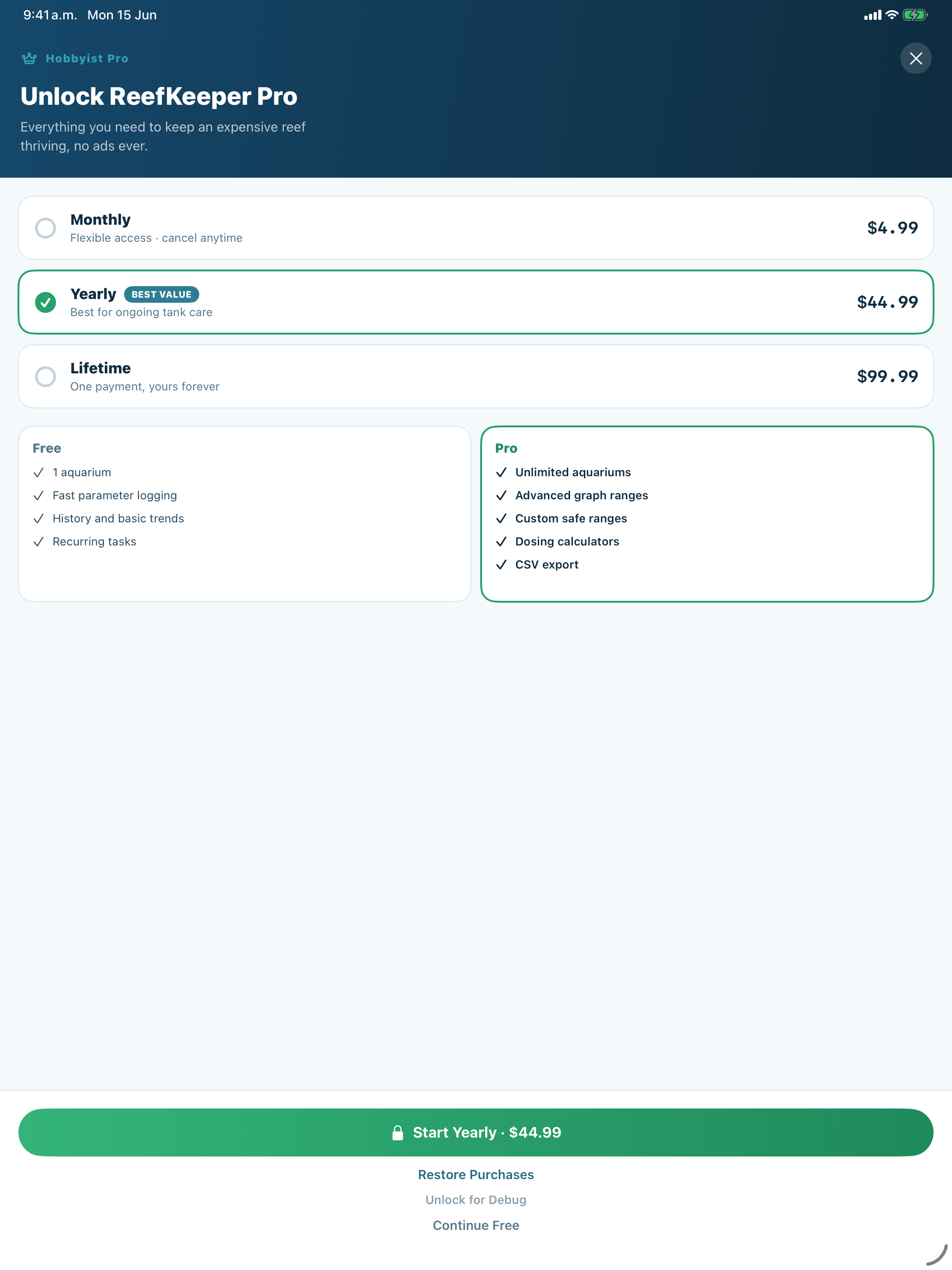This screenshot has width=952, height=1270.
Task: Close the ReefKeeper Pro paywall
Action: [915, 58]
